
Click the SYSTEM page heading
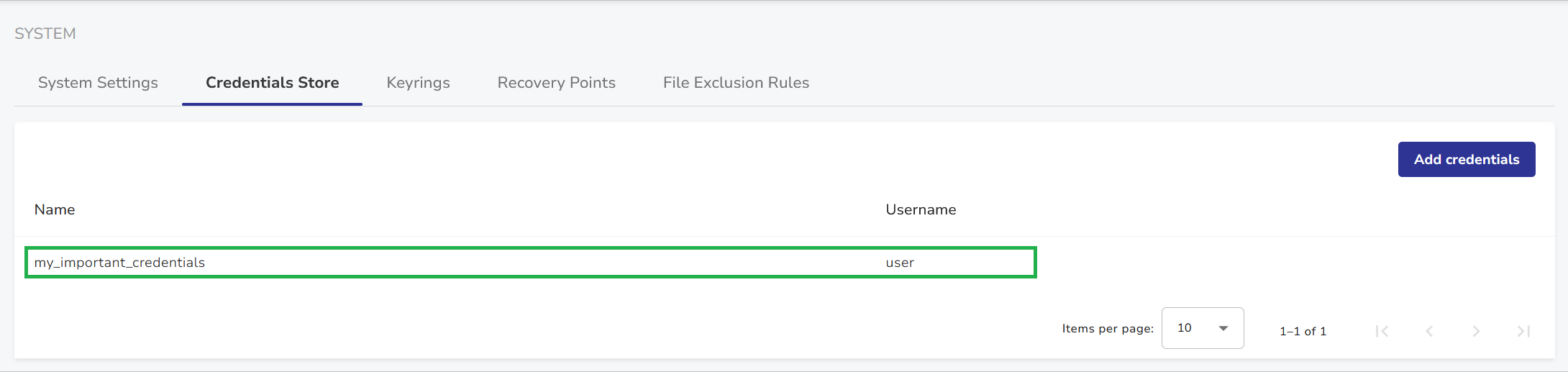(x=45, y=34)
